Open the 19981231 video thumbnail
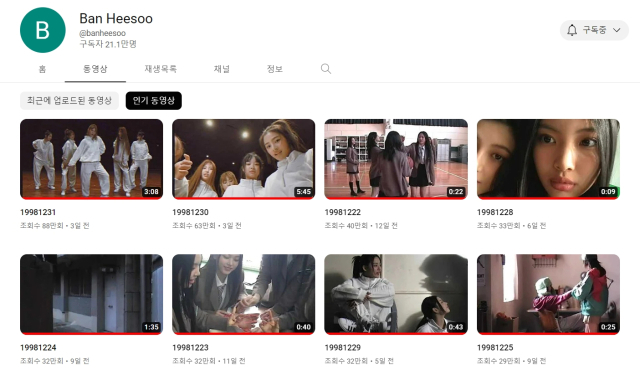Viewport: 640px width, 370px height. coord(91,159)
